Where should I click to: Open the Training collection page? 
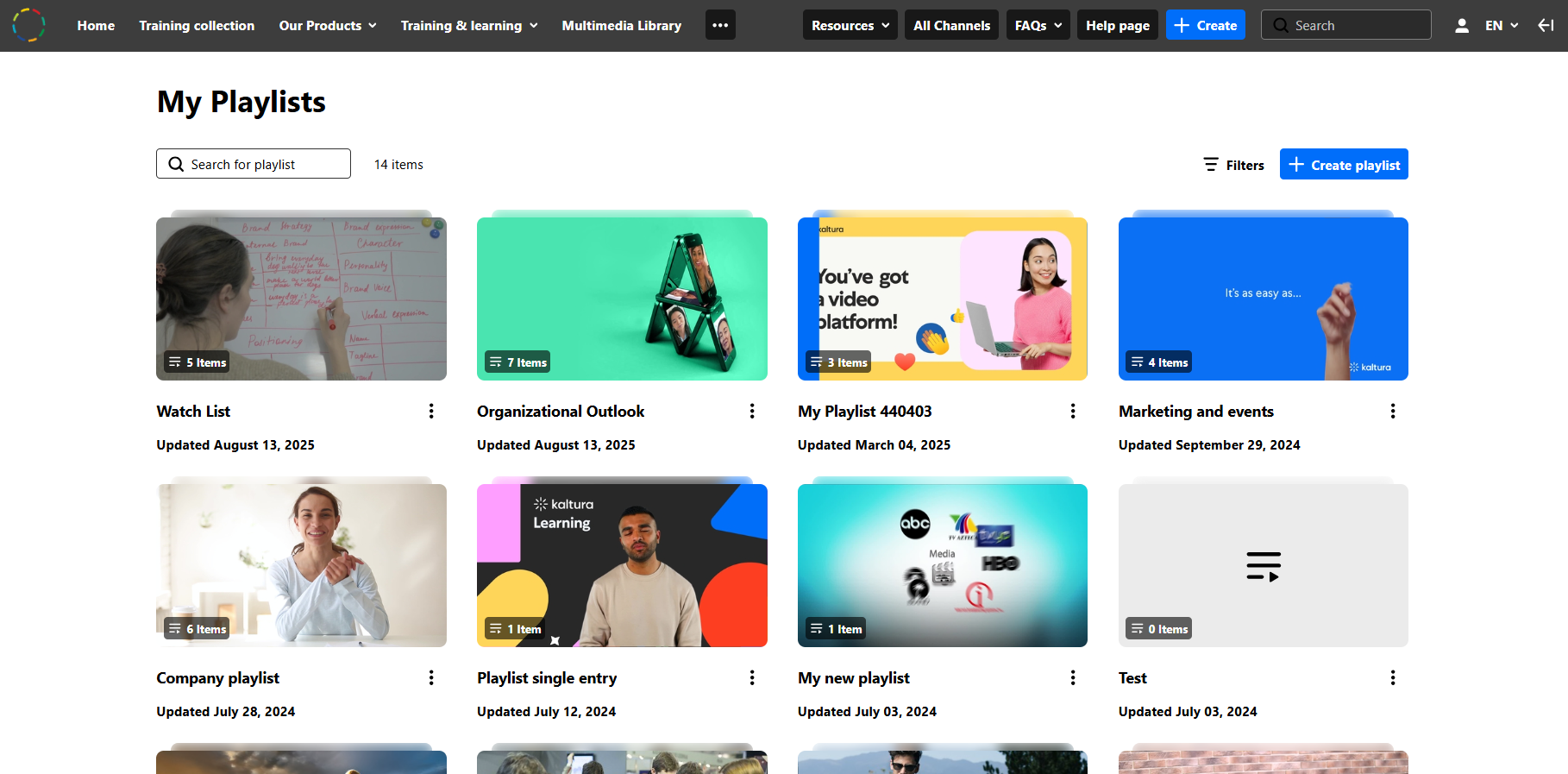197,26
